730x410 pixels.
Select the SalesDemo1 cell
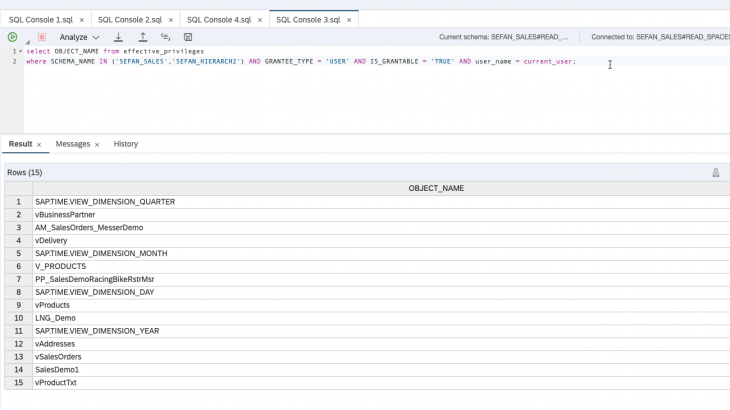tap(381, 370)
